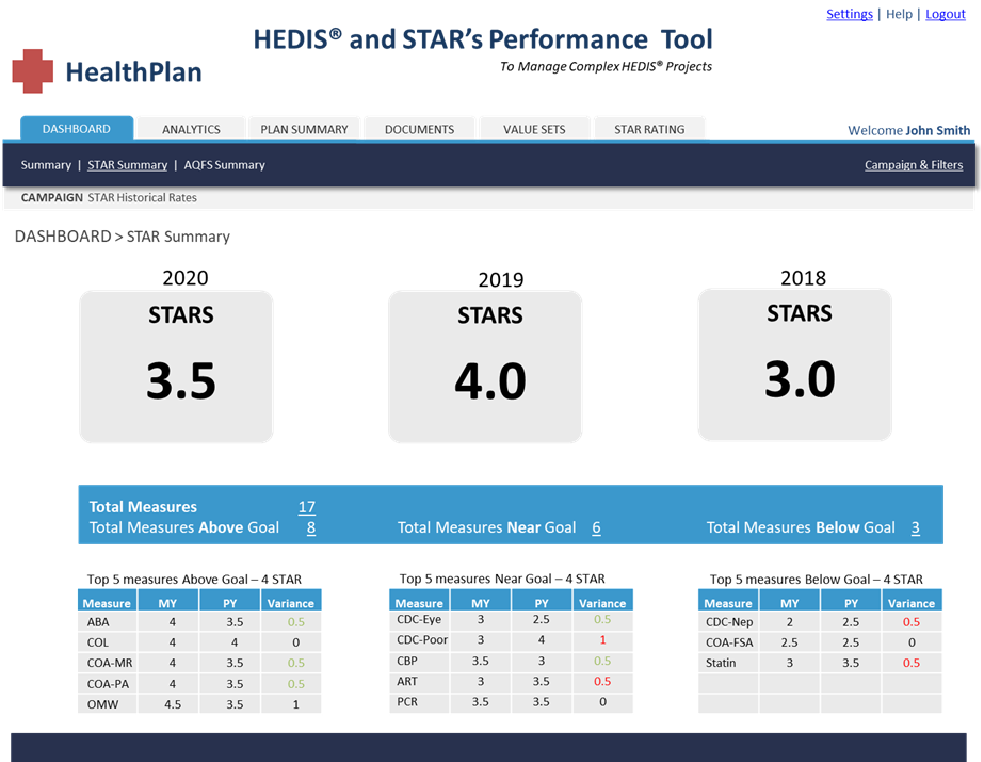The height and width of the screenshot is (762, 981).
Task: Open Campaign & Filters
Action: pos(913,165)
